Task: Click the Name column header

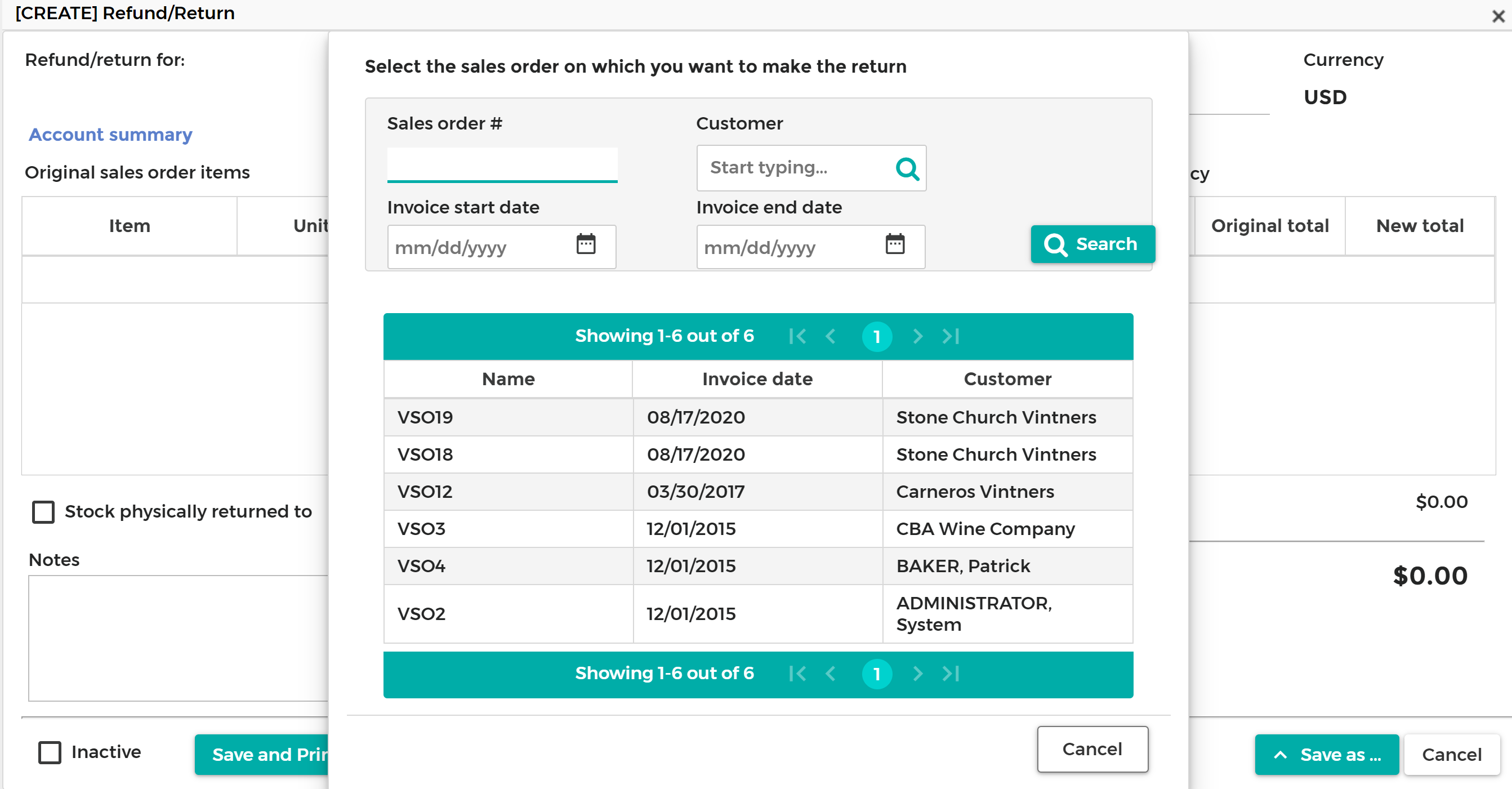Action: pyautogui.click(x=509, y=379)
